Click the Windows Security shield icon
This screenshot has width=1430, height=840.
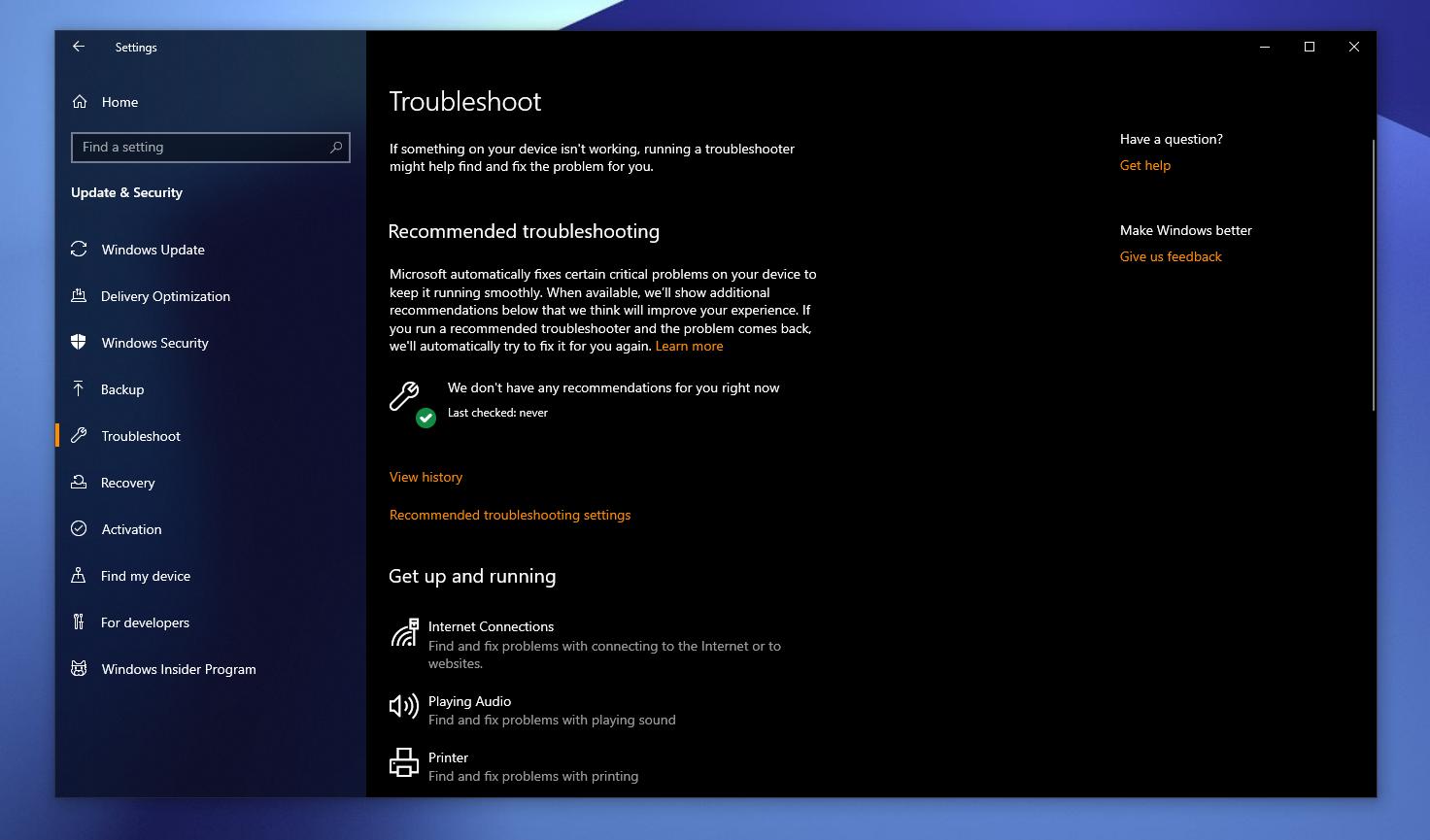click(x=79, y=343)
